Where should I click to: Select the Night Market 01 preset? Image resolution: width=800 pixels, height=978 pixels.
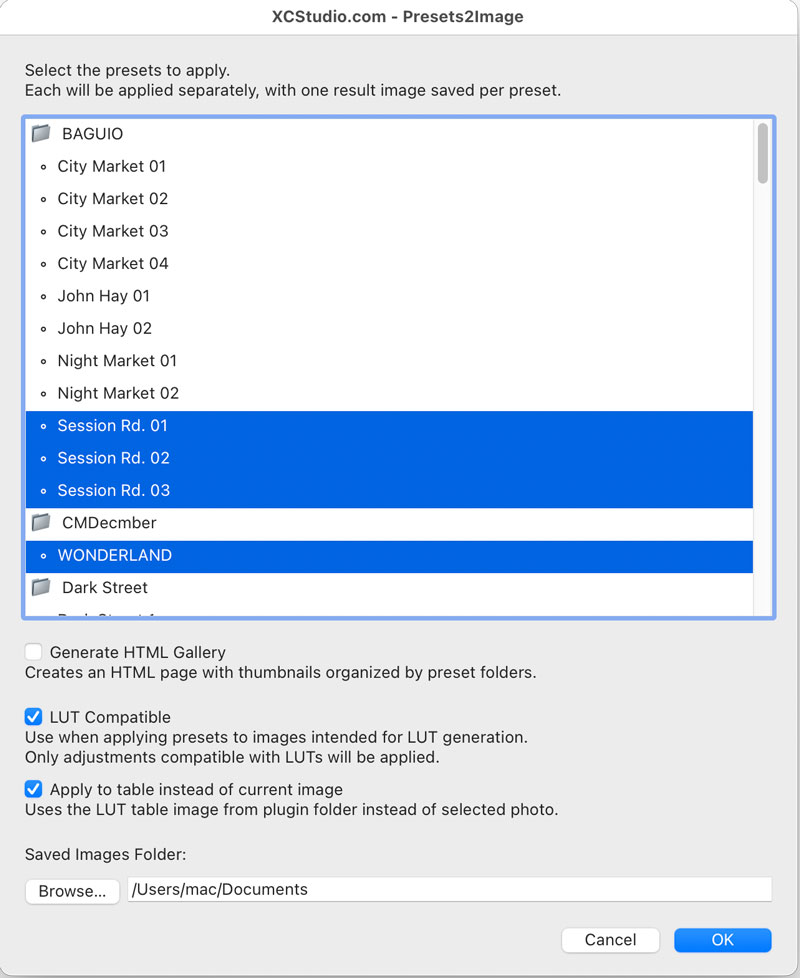117,360
